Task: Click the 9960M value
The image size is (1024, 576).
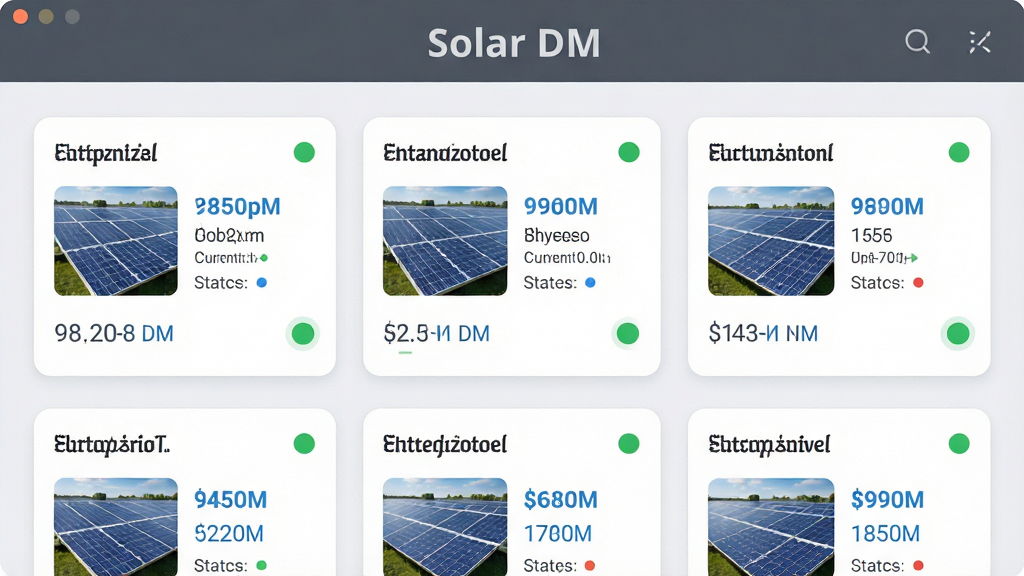Action: 561,206
